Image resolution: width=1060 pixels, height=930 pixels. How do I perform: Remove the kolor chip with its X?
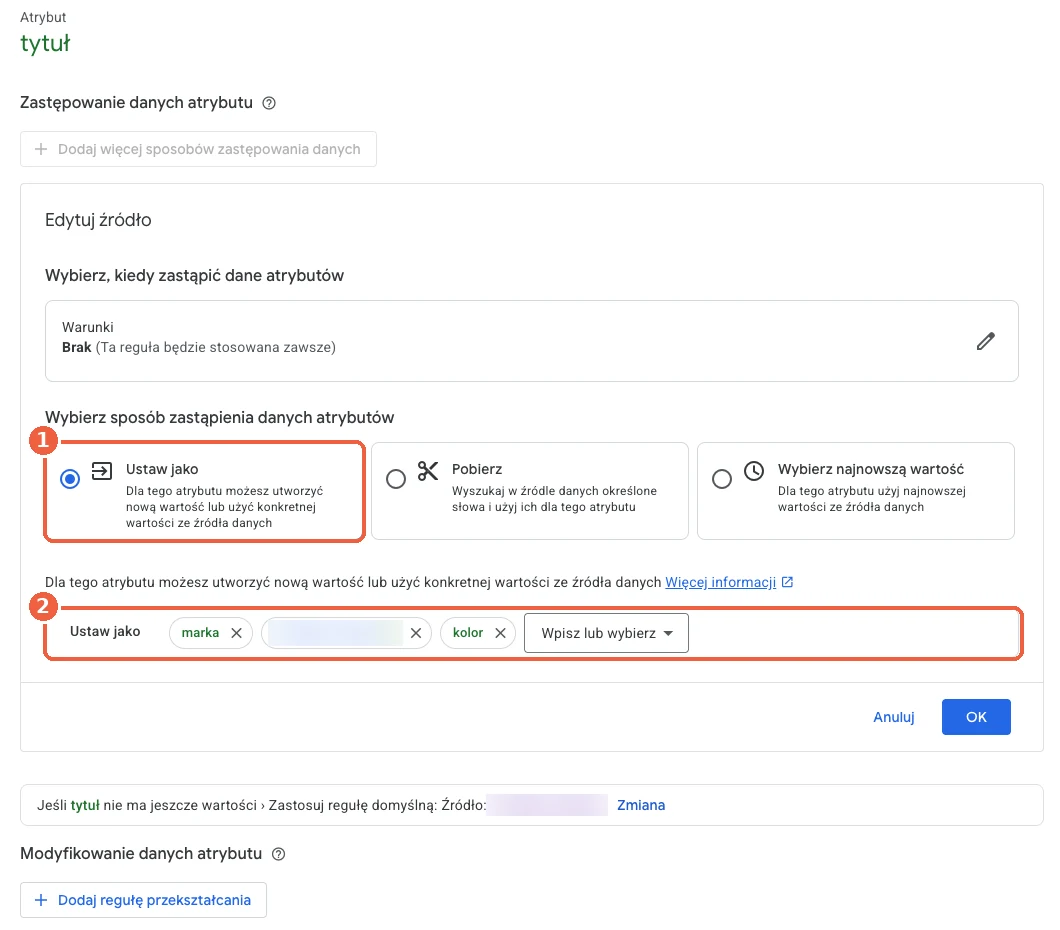click(x=500, y=633)
